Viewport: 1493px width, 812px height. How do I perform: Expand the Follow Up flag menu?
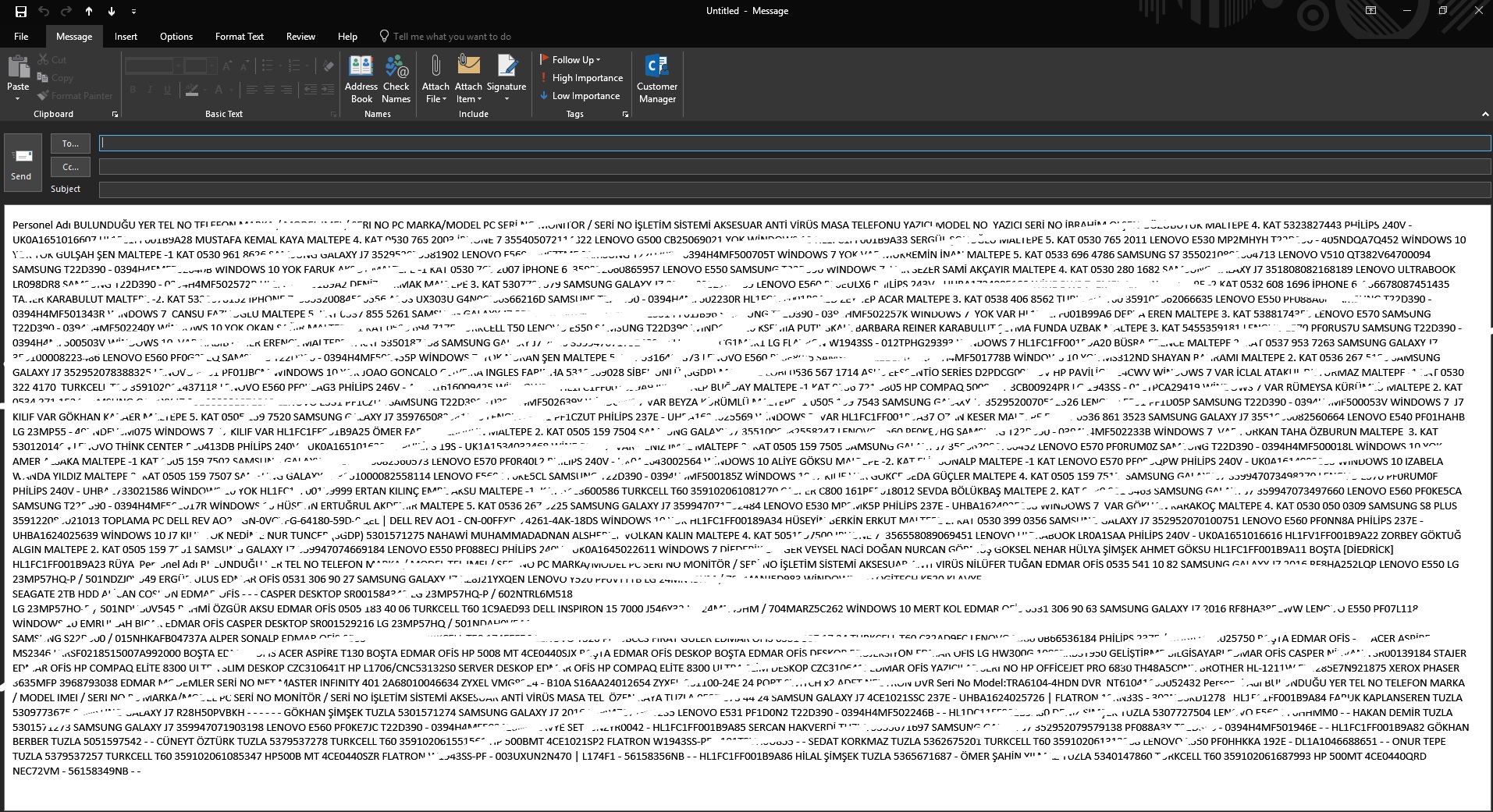[571, 60]
